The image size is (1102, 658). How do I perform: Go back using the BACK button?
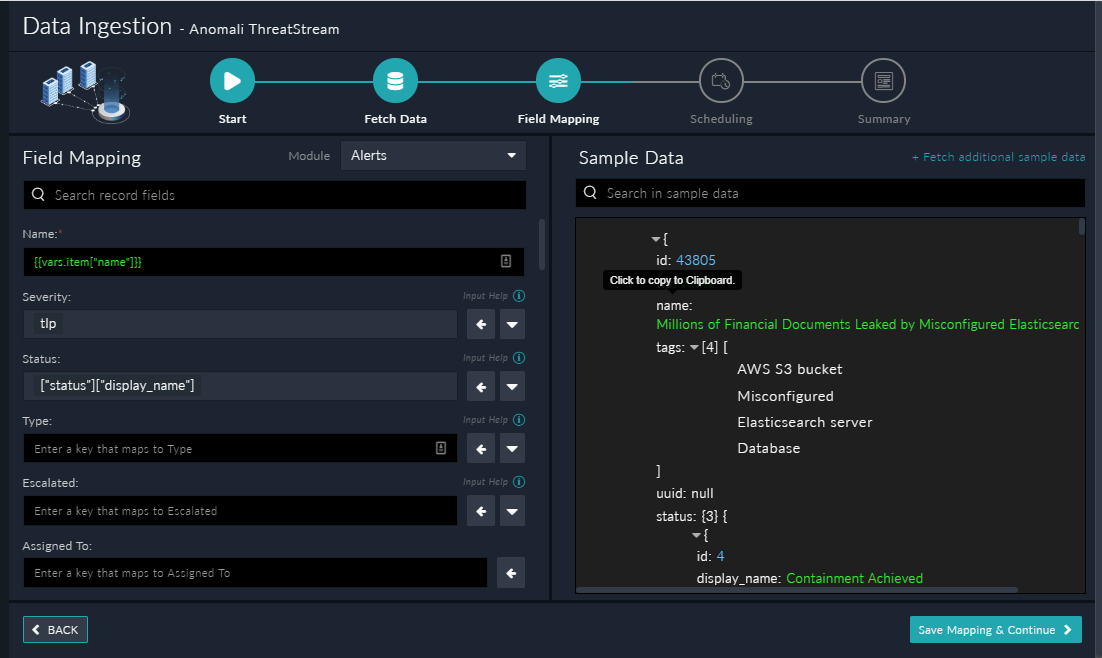56,629
